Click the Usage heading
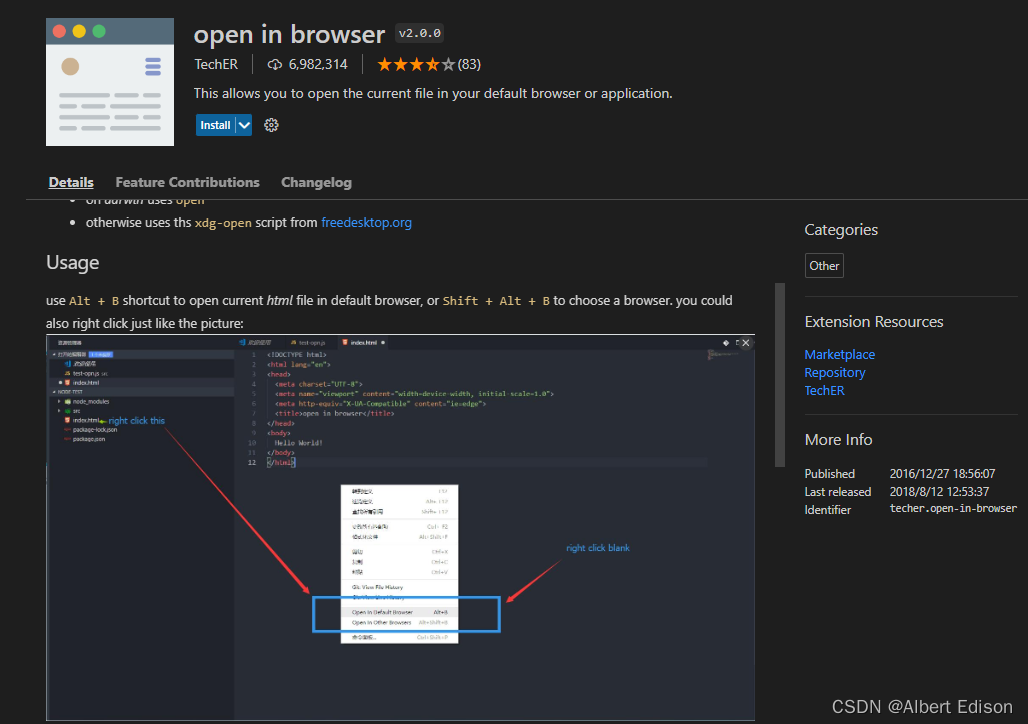This screenshot has width=1028, height=724. click(x=73, y=262)
